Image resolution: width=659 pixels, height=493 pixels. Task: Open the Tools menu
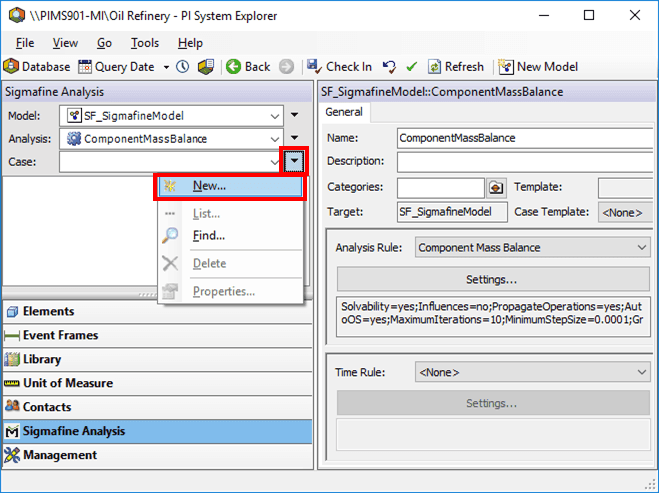(x=145, y=43)
